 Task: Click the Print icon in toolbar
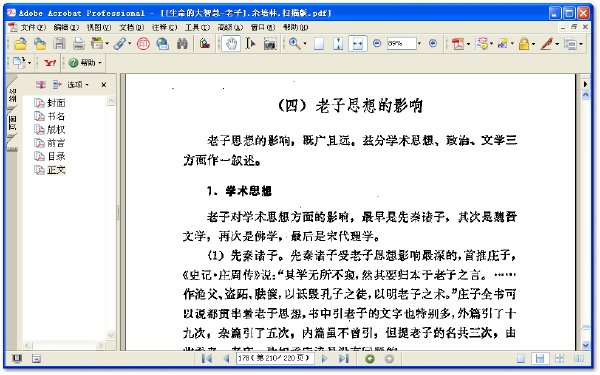point(78,44)
